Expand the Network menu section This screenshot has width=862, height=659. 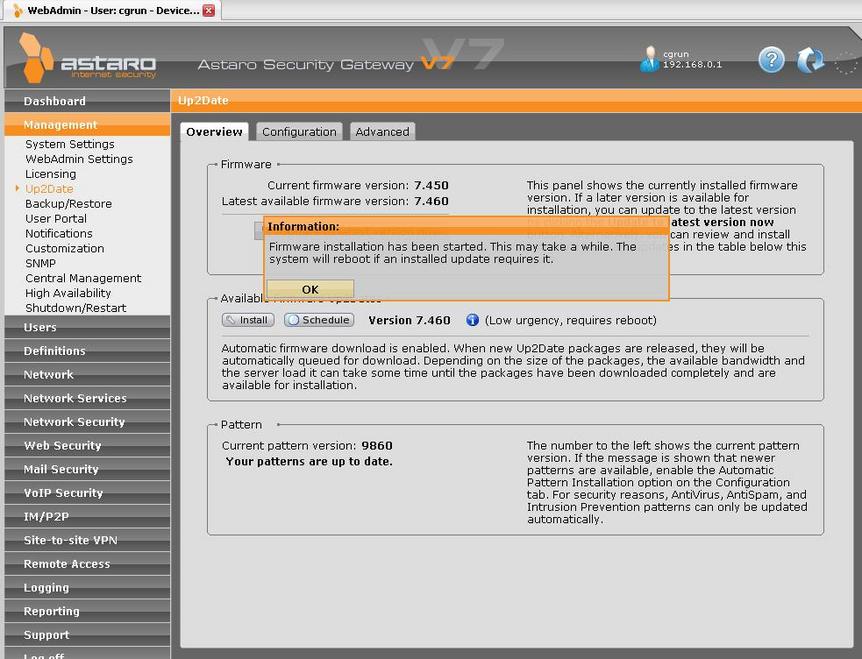pos(87,374)
